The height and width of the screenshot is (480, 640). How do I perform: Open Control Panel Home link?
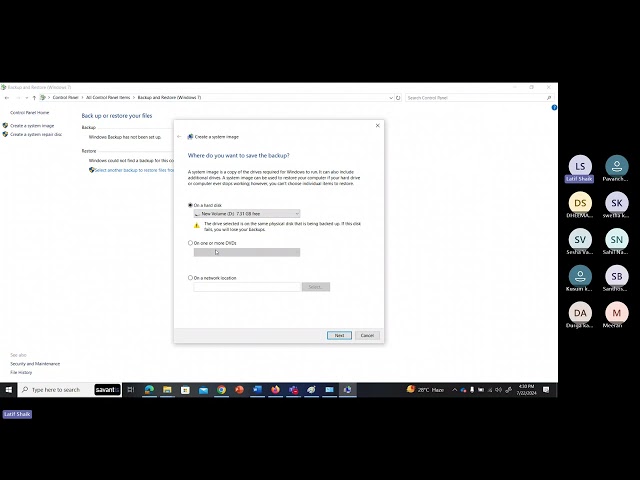[x=29, y=112]
